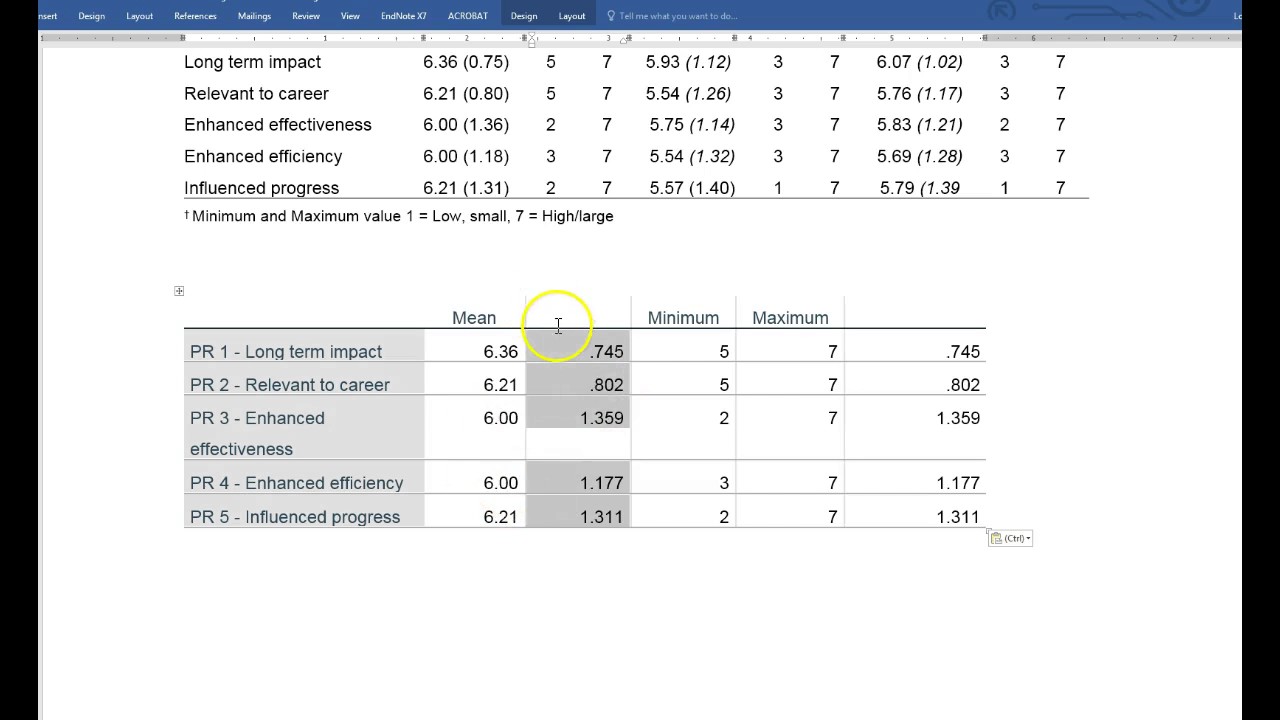Viewport: 1280px width, 720px height.
Task: Click the 5.93 (1.12) cell
Action: click(x=688, y=62)
